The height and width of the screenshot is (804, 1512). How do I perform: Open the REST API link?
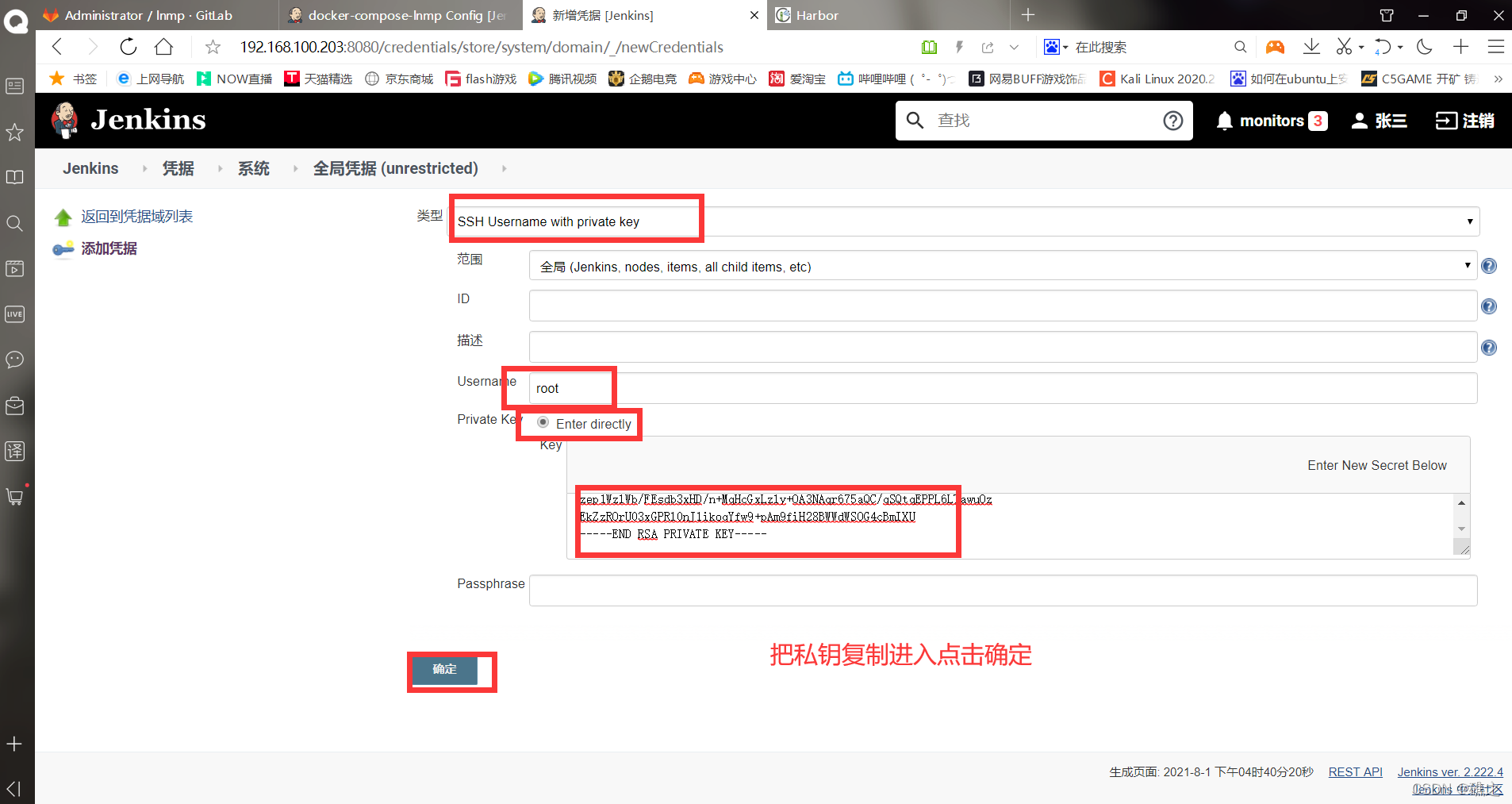click(x=1355, y=771)
